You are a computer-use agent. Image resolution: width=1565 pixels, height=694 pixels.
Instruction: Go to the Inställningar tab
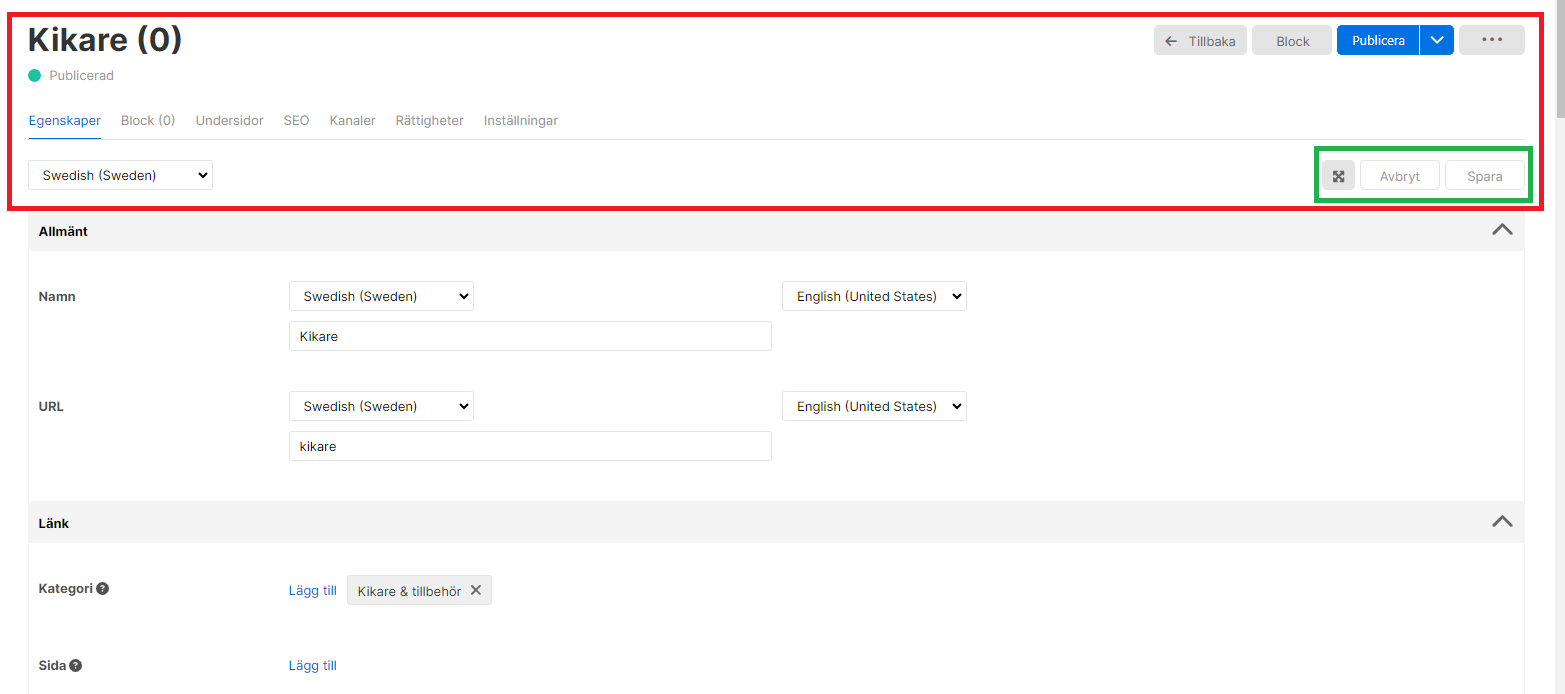pos(520,120)
